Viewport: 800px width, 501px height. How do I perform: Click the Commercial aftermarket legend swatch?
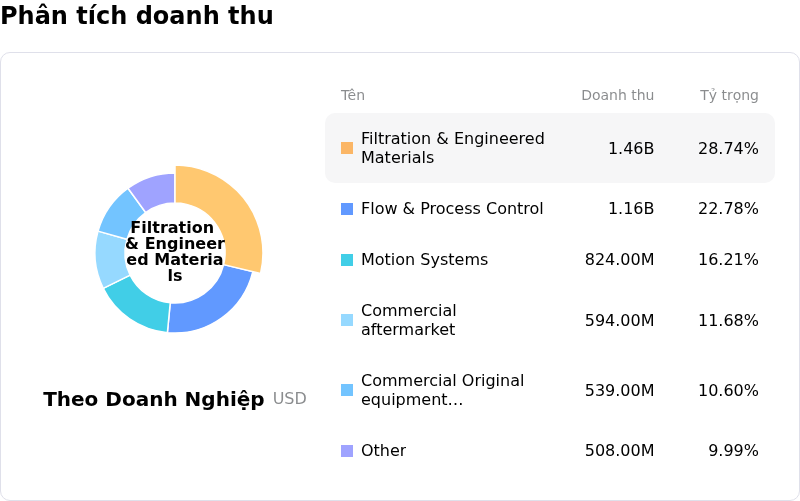point(347,320)
